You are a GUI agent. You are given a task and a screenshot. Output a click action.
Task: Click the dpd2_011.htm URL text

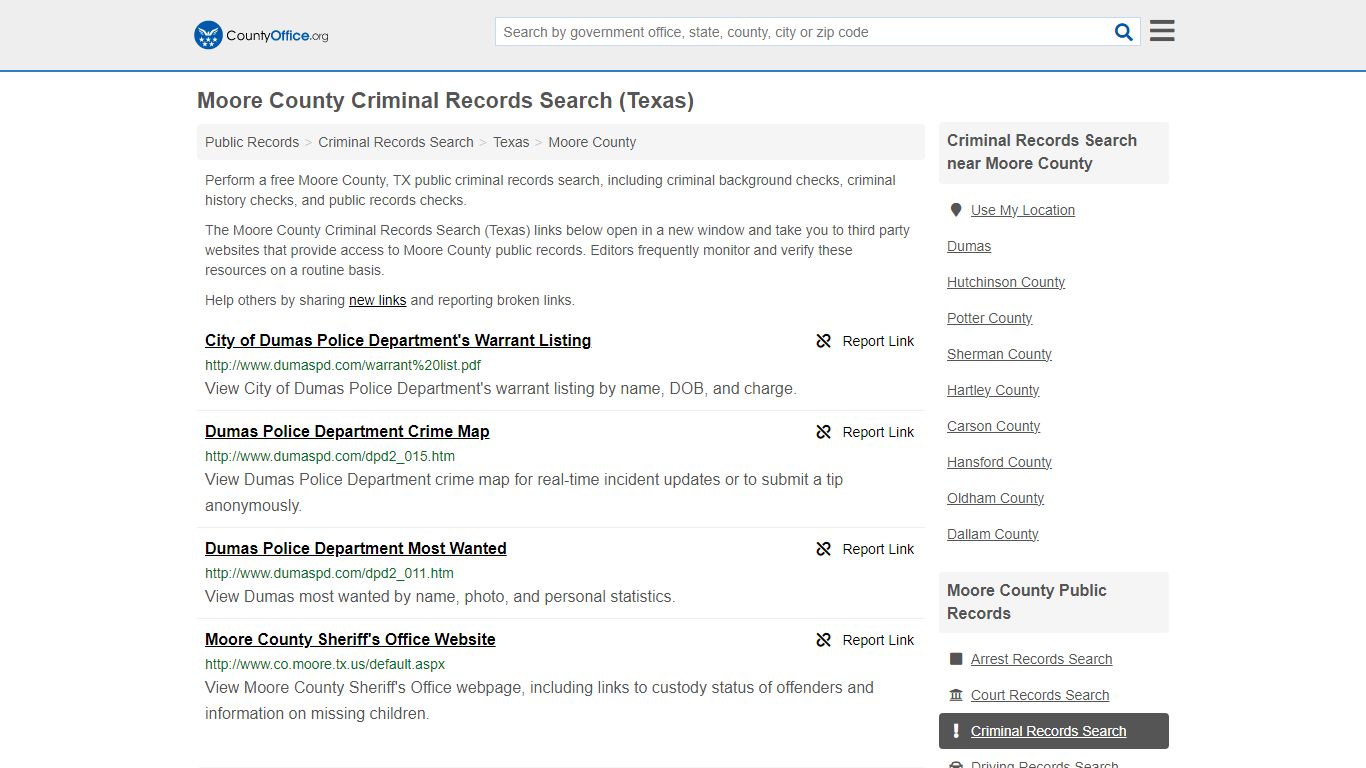(329, 573)
